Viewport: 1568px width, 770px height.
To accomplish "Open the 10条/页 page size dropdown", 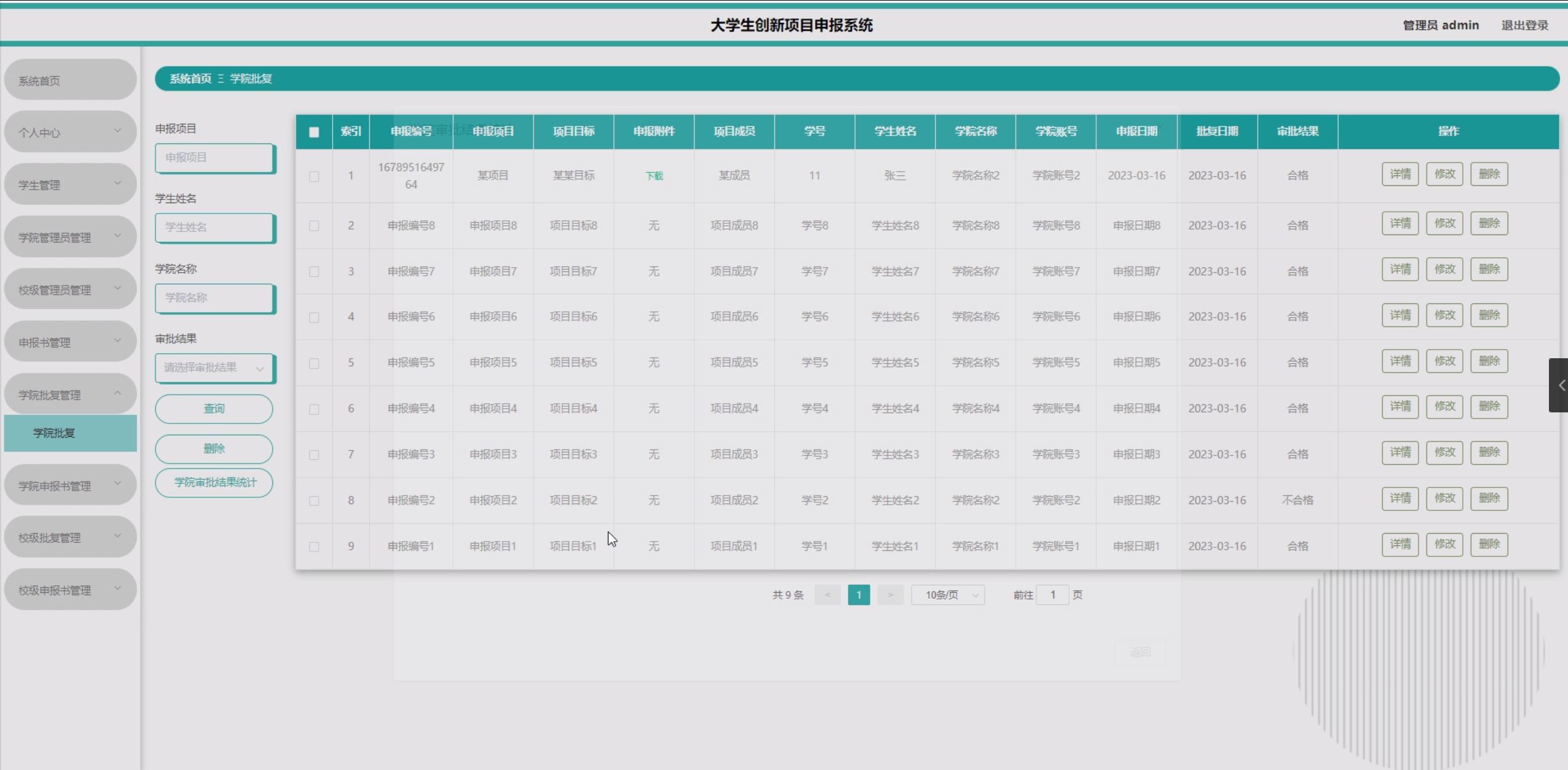I will [x=948, y=595].
